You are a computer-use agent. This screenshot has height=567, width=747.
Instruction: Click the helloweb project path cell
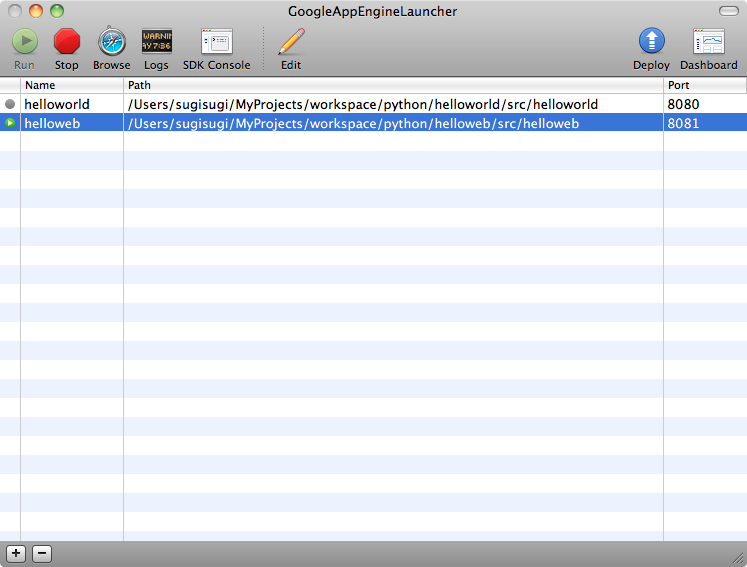pos(393,123)
